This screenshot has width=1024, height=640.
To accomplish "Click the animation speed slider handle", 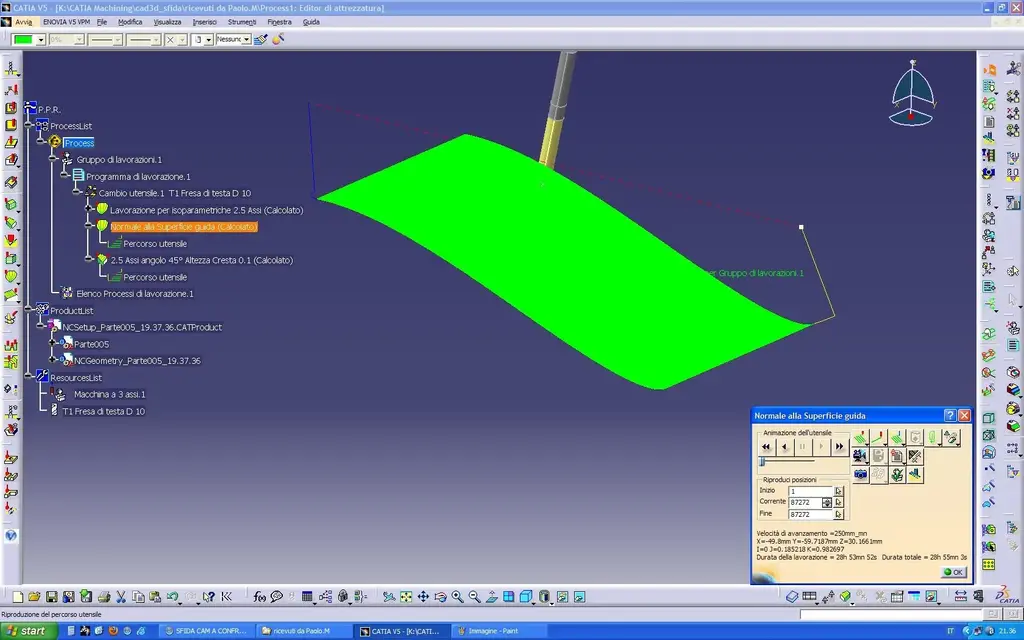I will tap(762, 462).
